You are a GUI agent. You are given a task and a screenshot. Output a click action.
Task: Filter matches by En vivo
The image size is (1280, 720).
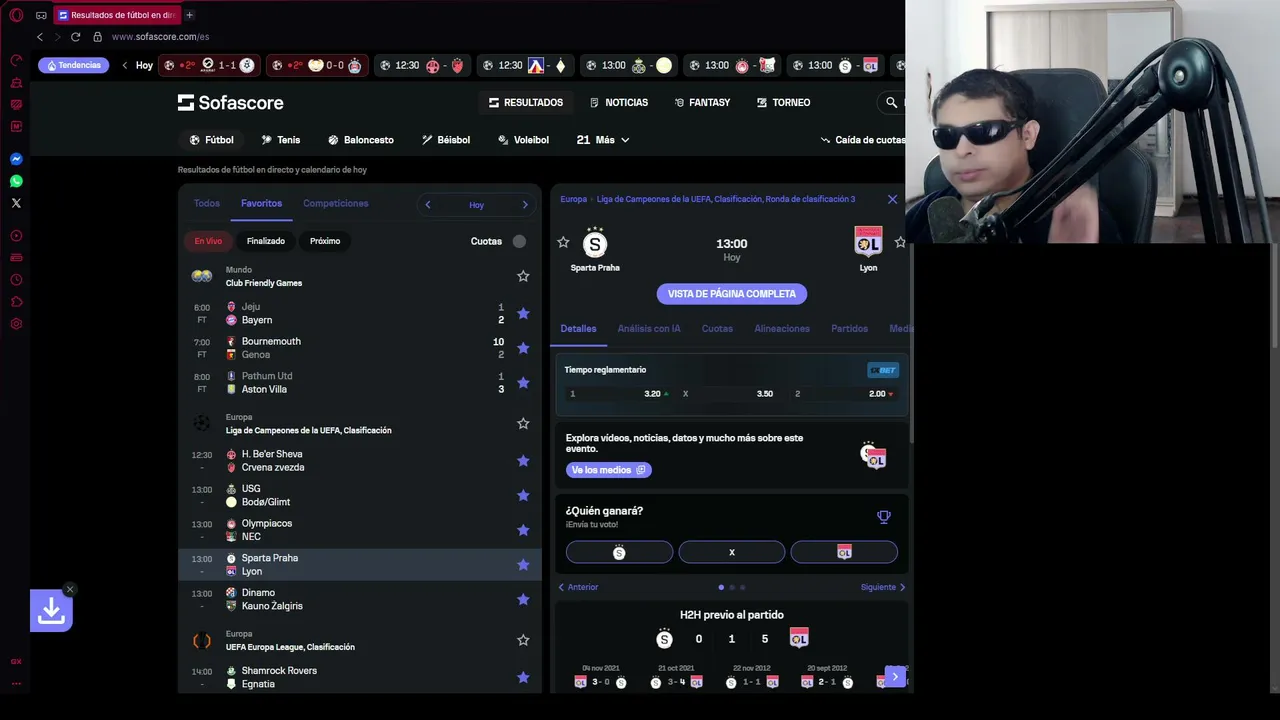pos(208,241)
